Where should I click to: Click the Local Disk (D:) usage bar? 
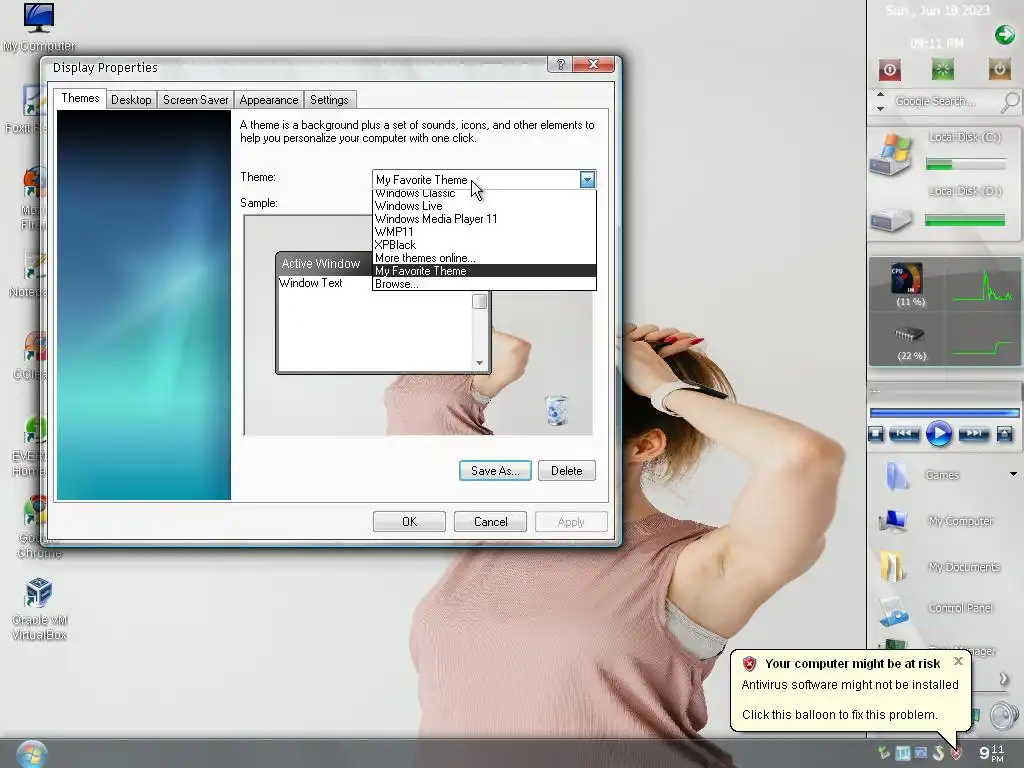(965, 221)
